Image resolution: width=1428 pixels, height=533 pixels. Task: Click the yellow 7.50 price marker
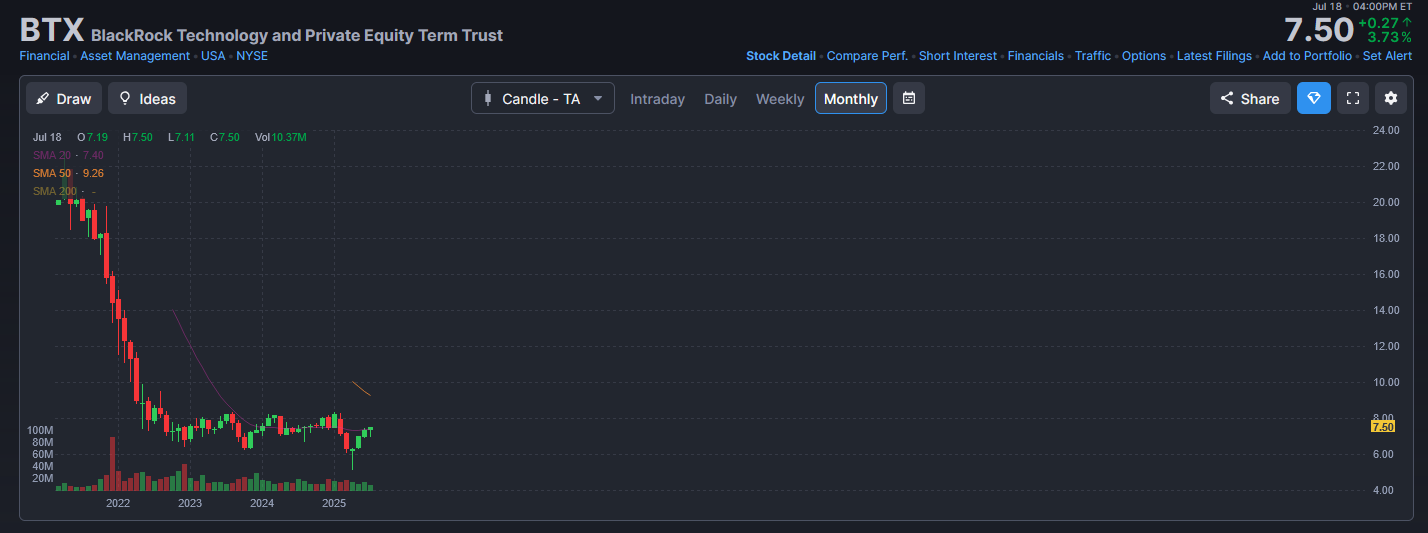pyautogui.click(x=1383, y=427)
